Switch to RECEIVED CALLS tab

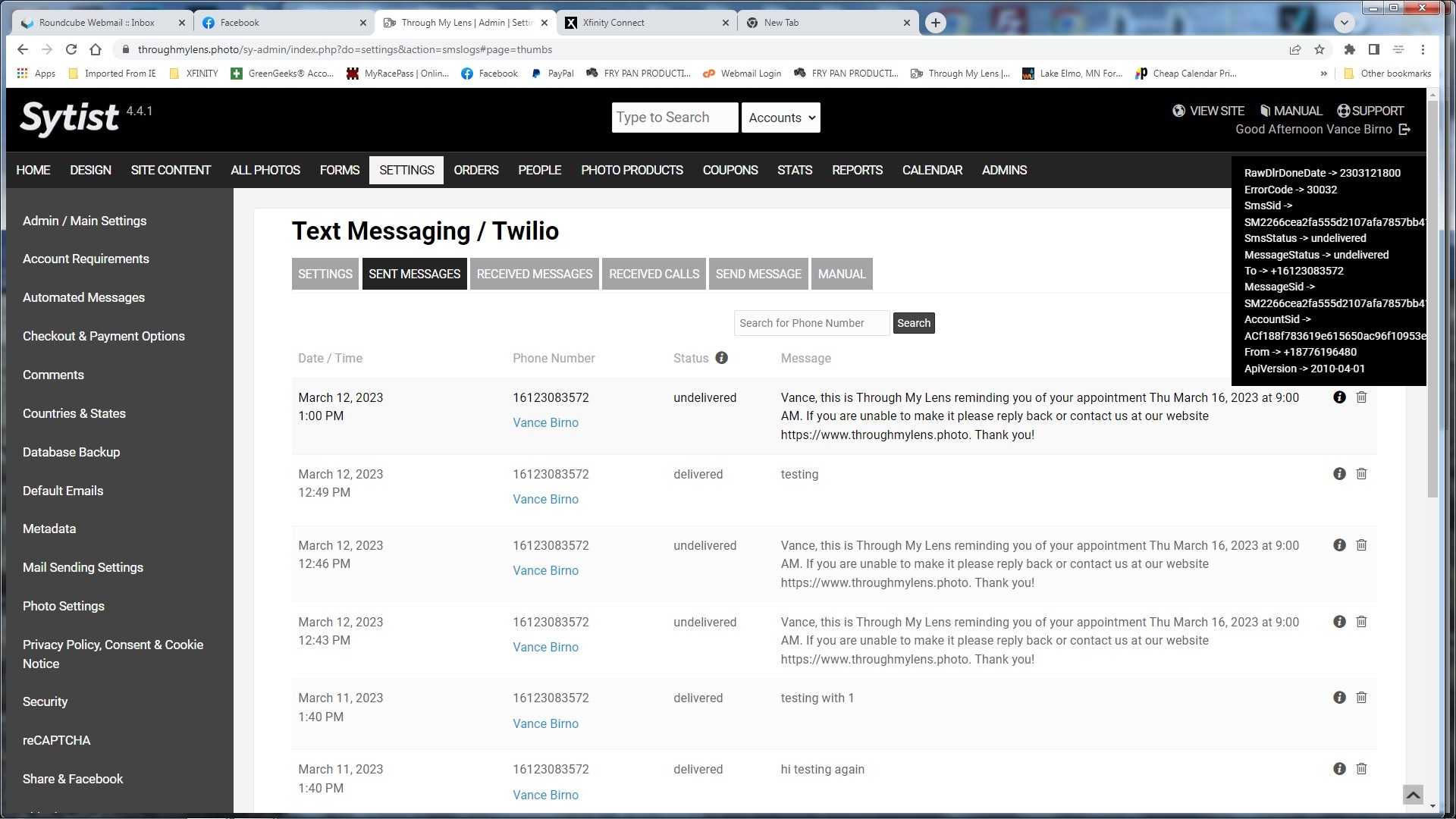pyautogui.click(x=654, y=274)
